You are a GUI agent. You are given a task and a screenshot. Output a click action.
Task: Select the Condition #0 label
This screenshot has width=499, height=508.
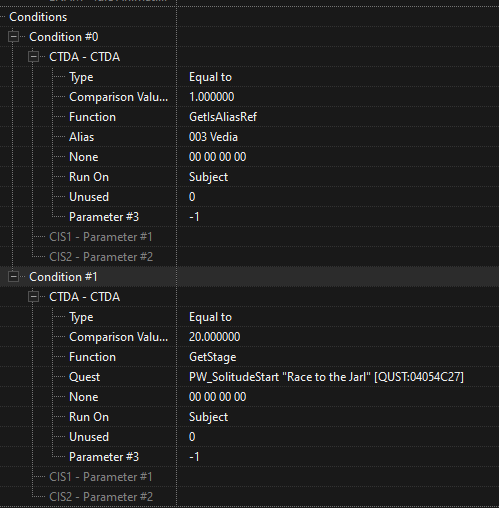pos(64,37)
